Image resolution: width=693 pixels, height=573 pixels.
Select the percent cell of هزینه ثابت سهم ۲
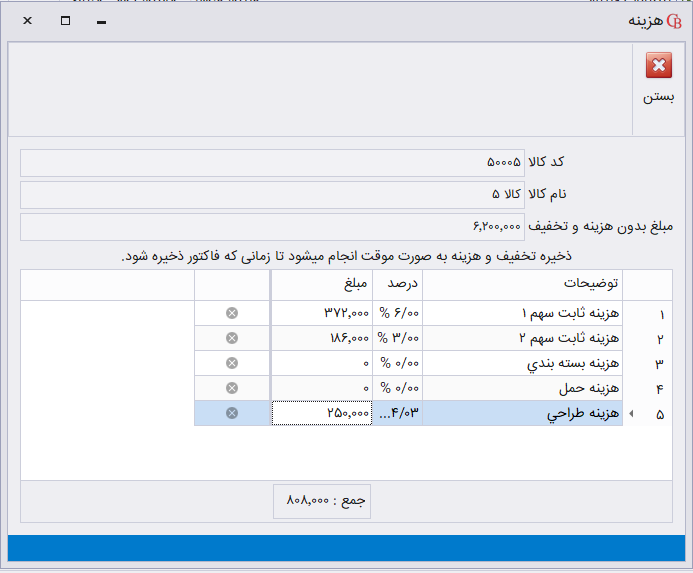[x=396, y=338]
